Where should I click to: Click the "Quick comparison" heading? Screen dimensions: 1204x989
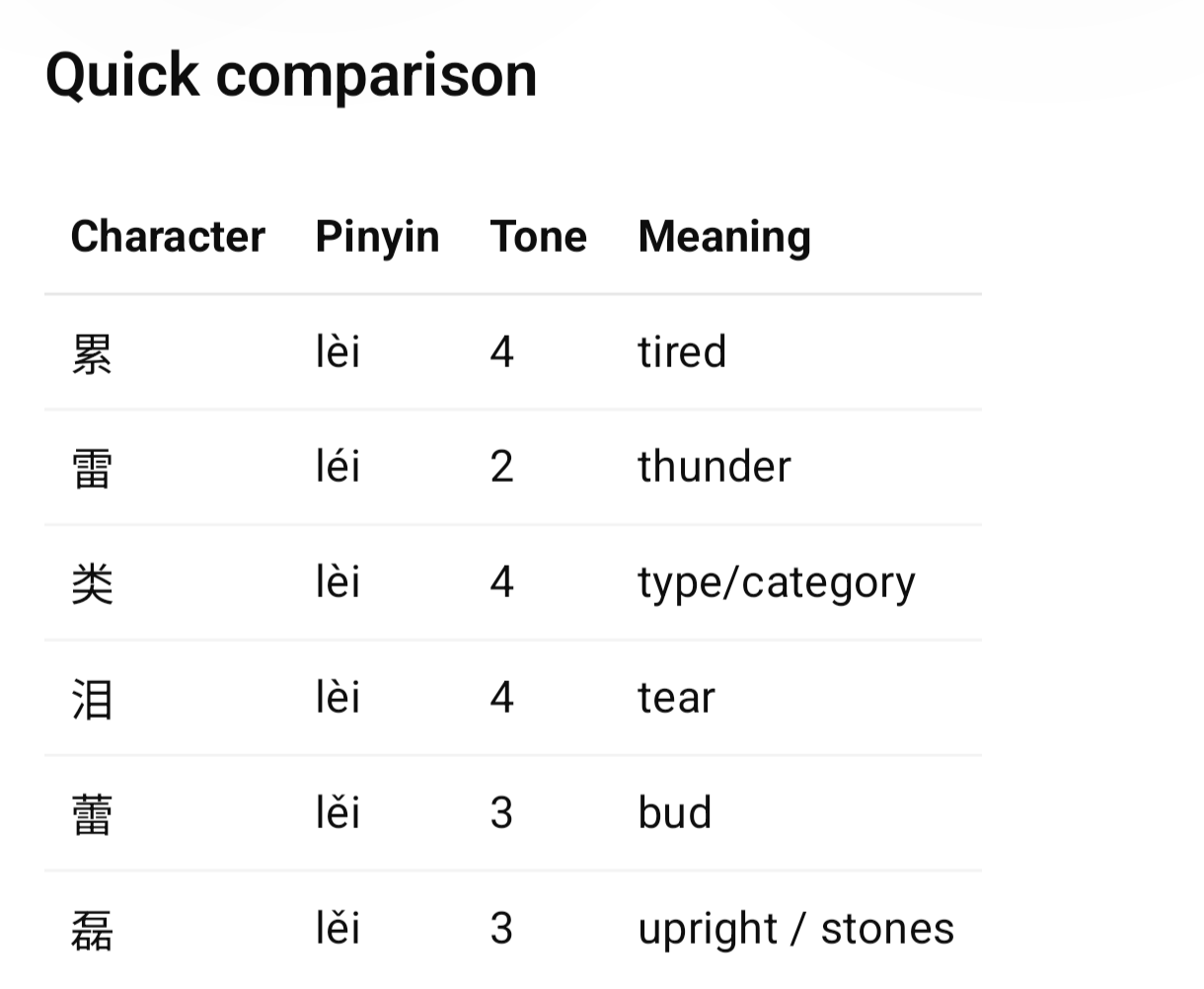(x=291, y=75)
